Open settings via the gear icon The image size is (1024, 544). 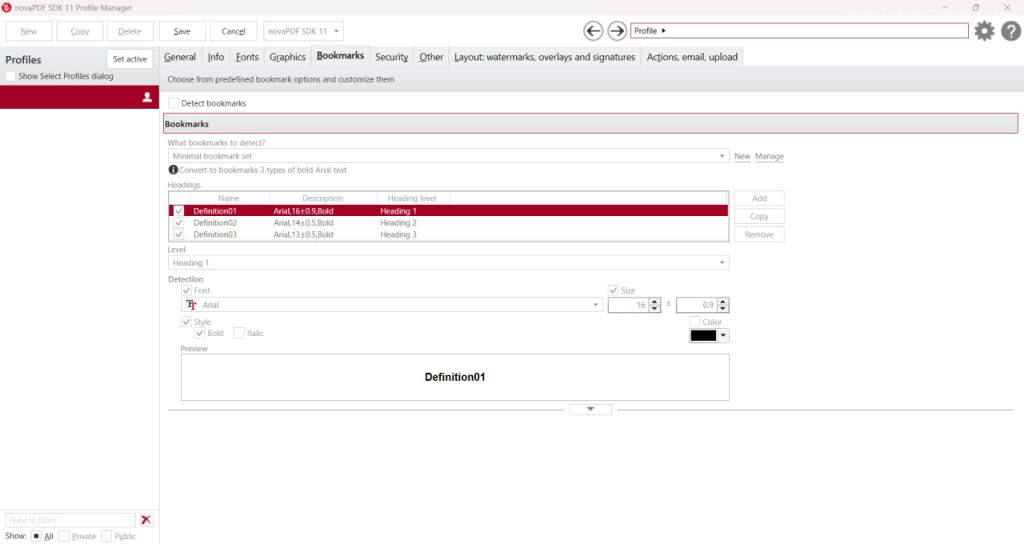pos(984,31)
